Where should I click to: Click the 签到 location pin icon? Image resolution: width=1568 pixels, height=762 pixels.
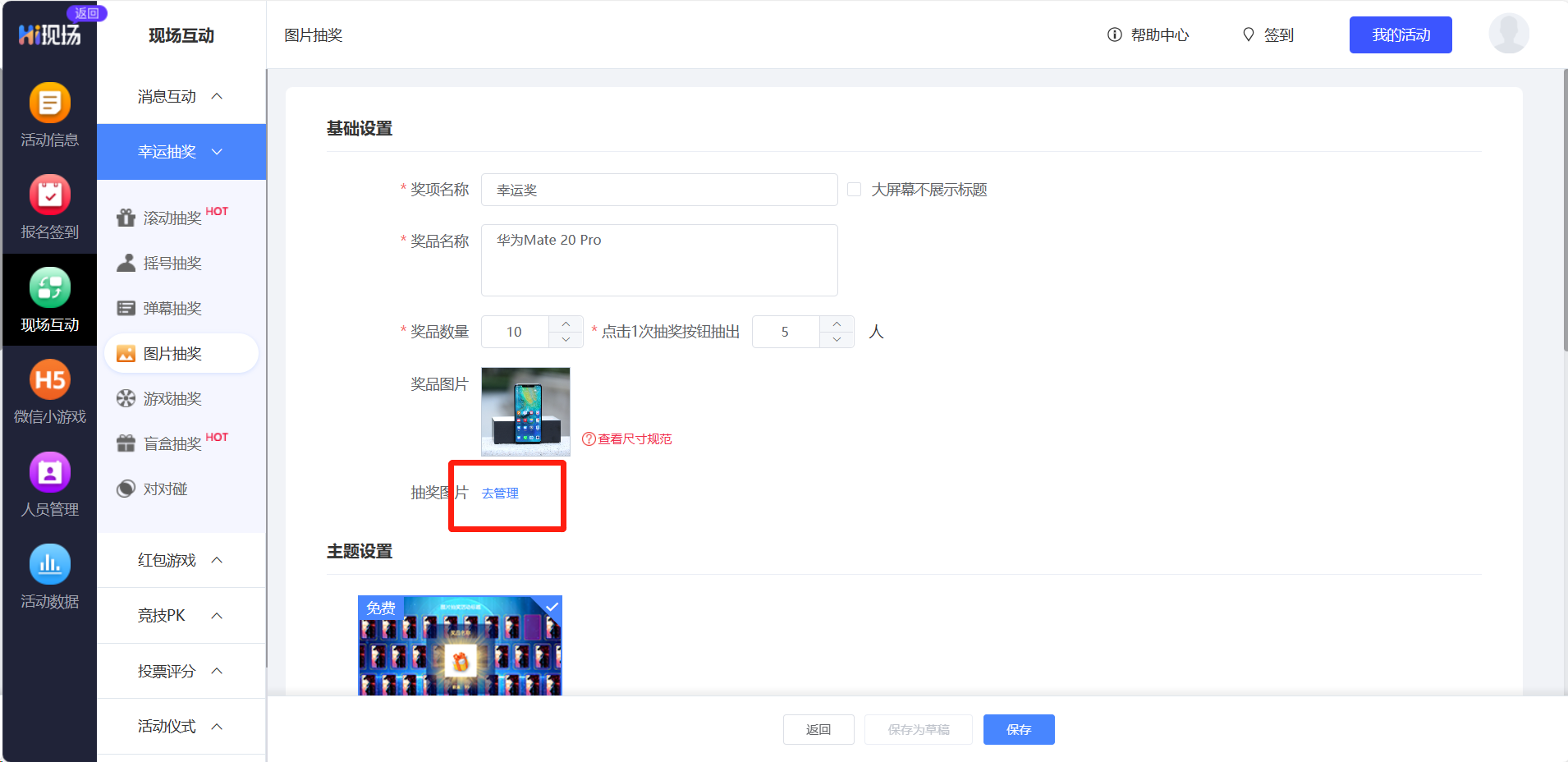coord(1248,34)
